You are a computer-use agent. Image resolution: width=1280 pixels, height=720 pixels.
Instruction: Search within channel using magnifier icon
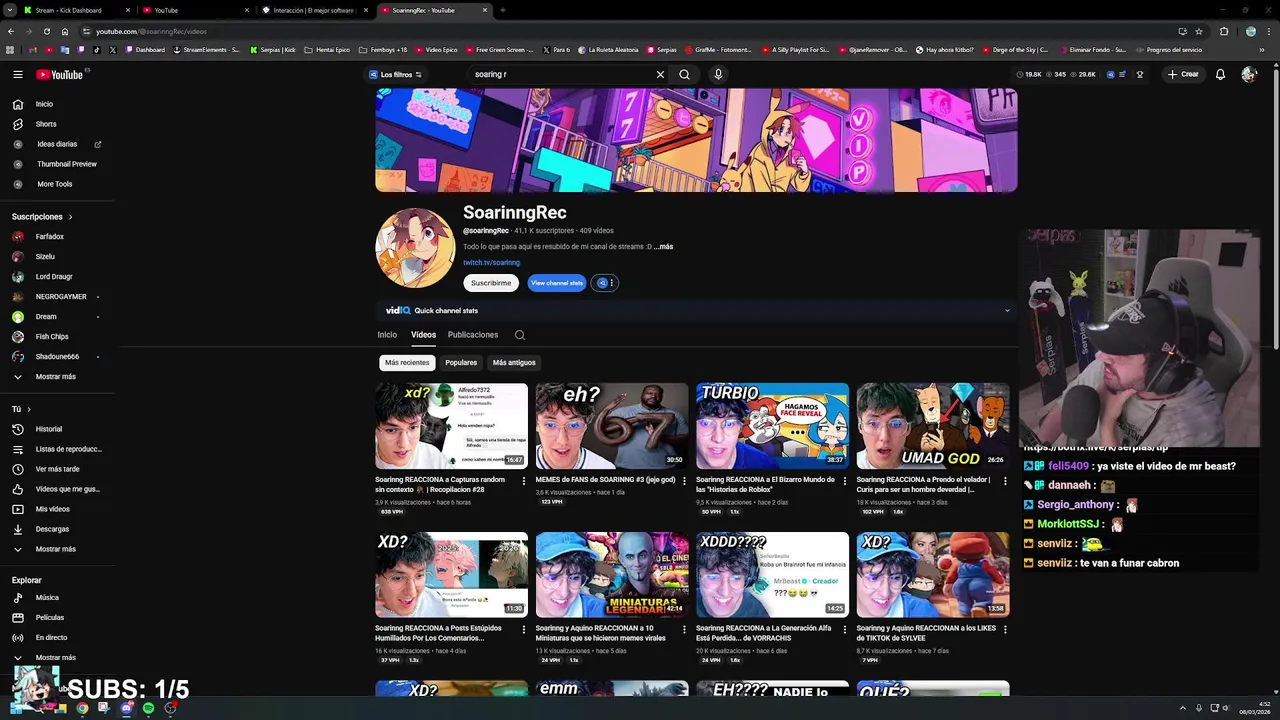(x=520, y=335)
